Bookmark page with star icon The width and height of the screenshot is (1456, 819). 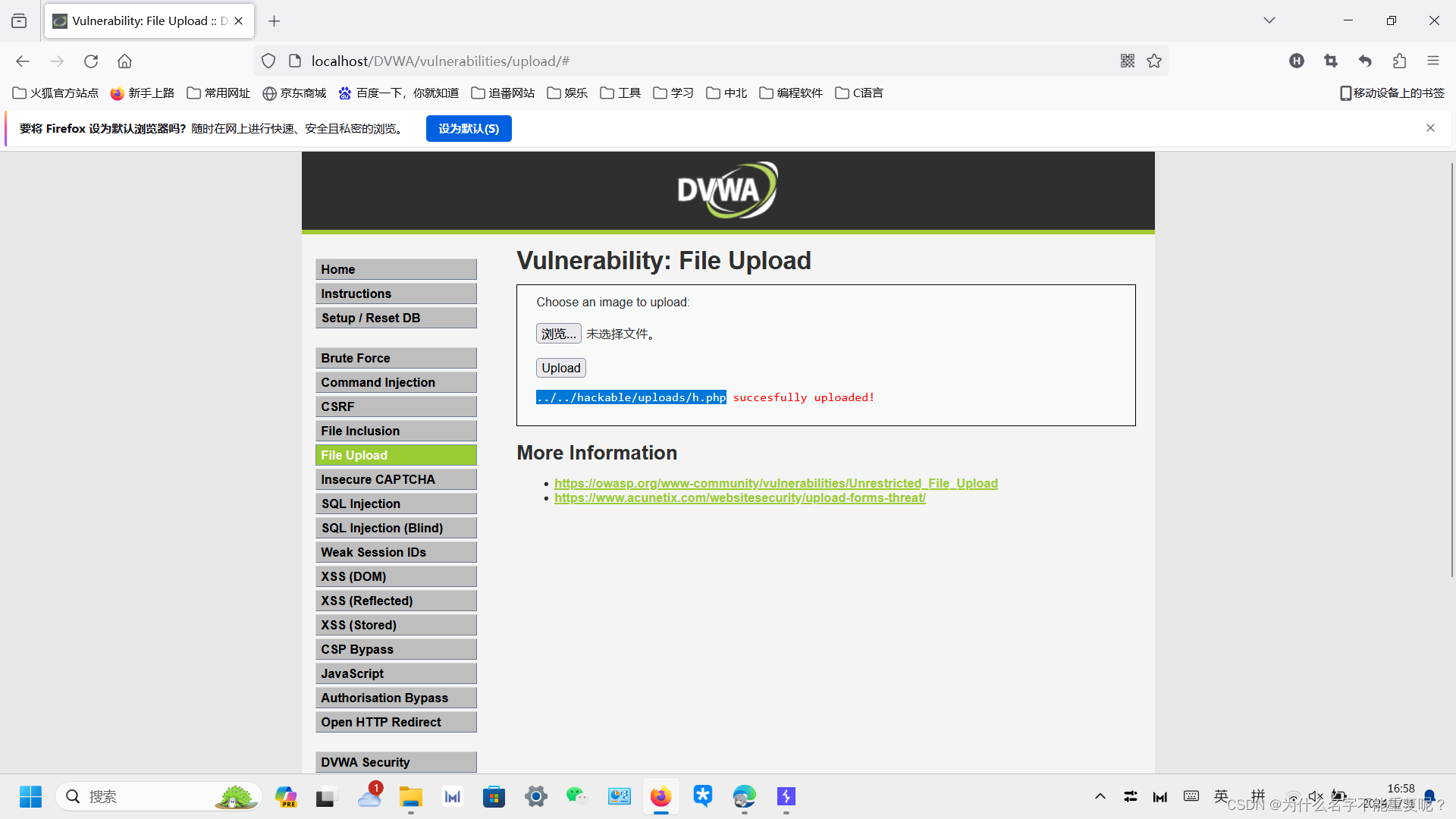(x=1154, y=61)
